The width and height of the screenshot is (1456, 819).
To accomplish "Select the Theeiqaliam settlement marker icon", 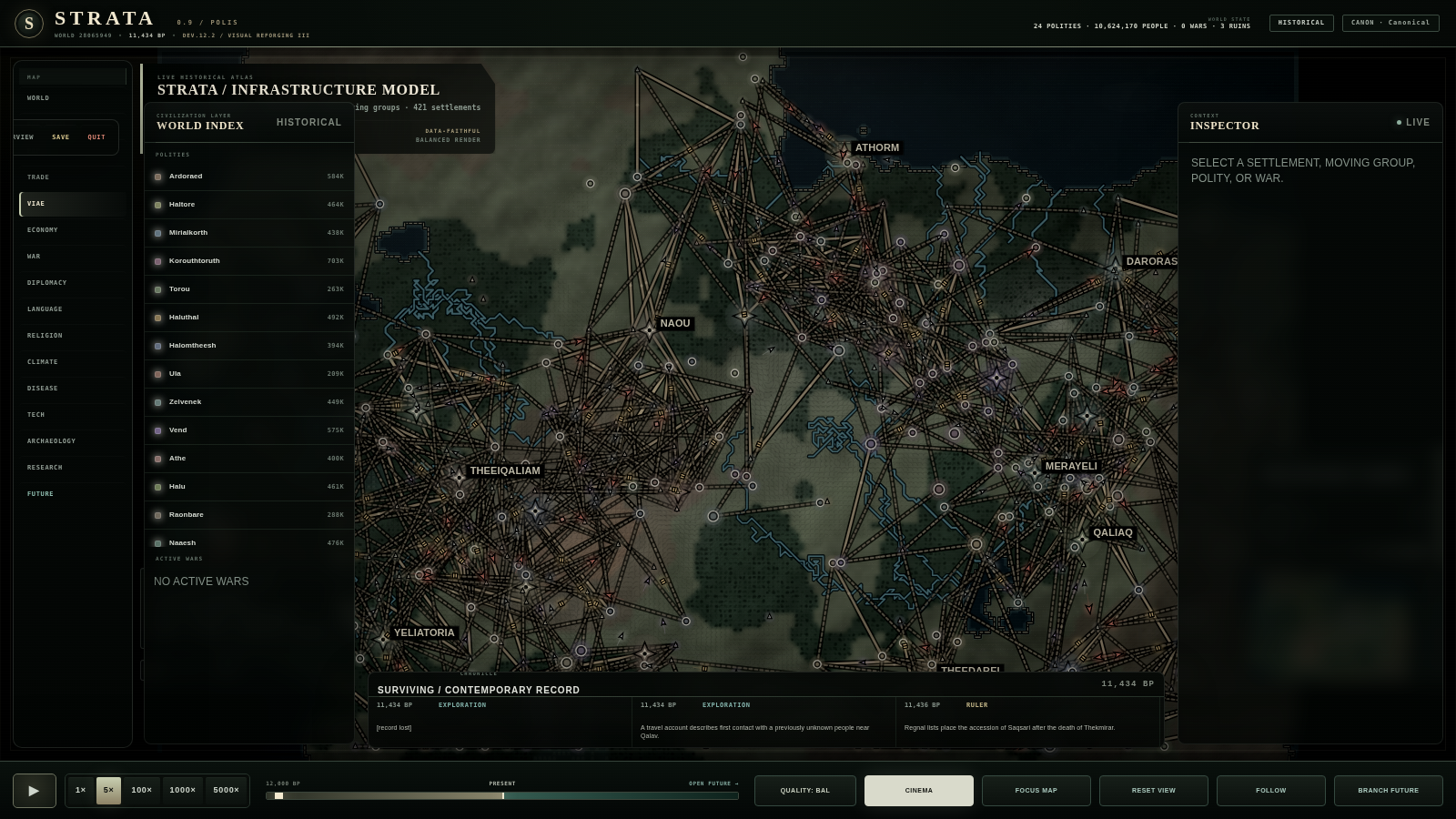I will pyautogui.click(x=459, y=477).
